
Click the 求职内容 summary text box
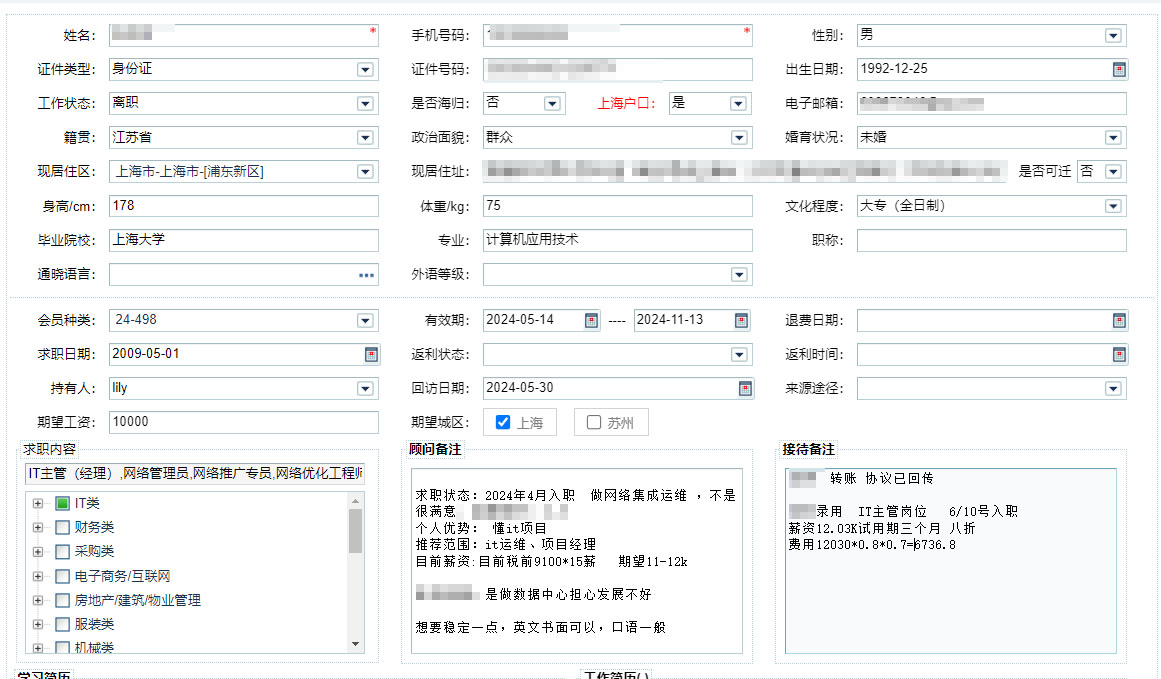pyautogui.click(x=195, y=474)
